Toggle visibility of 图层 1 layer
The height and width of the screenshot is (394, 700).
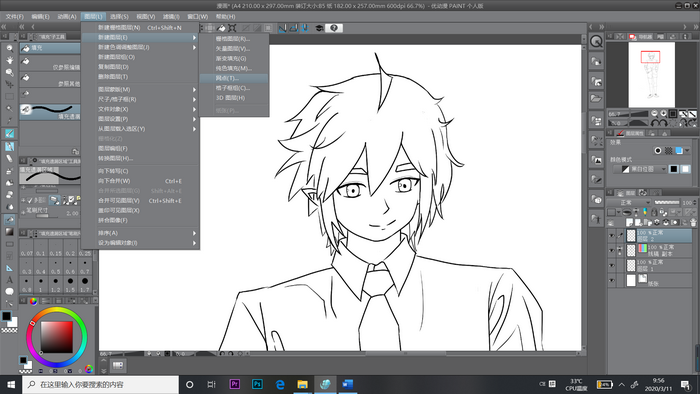pos(612,265)
